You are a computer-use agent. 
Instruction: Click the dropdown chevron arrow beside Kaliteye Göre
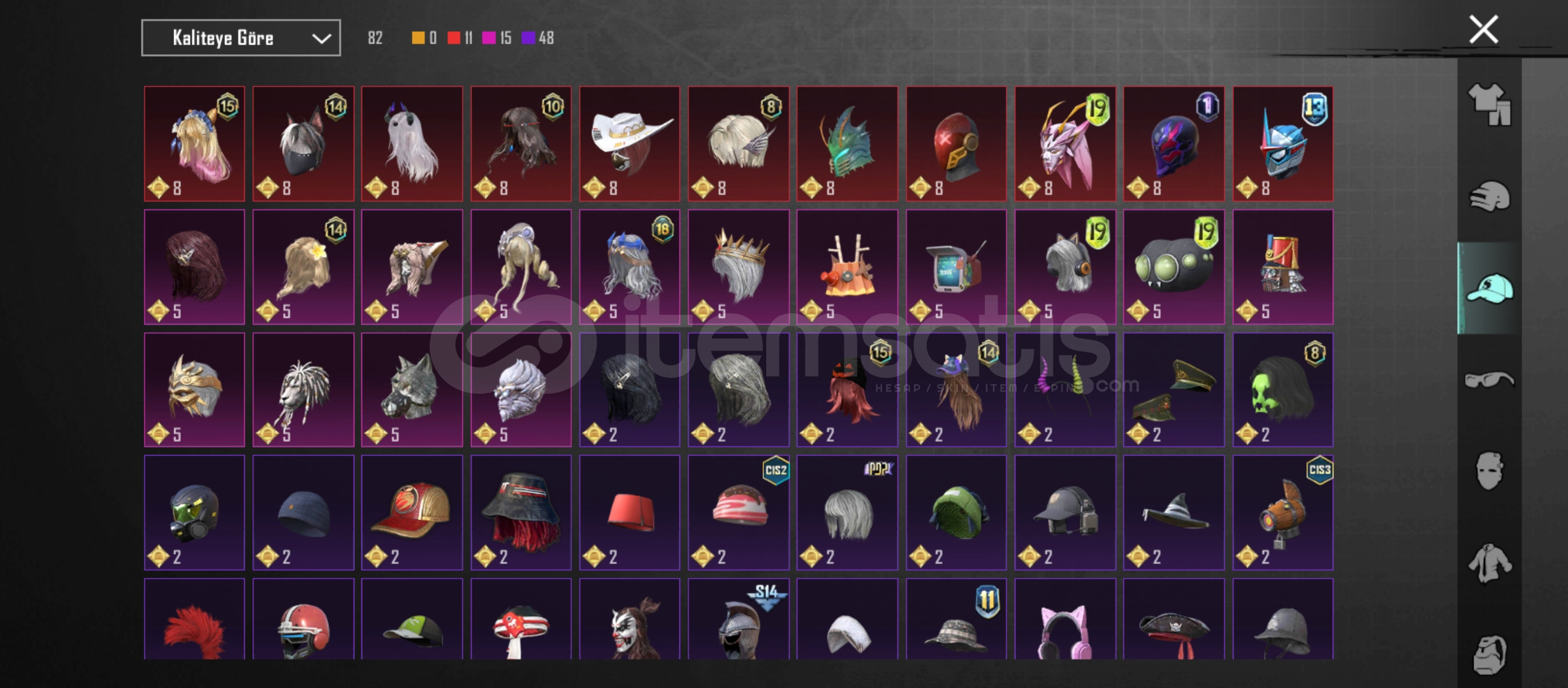pyautogui.click(x=321, y=39)
